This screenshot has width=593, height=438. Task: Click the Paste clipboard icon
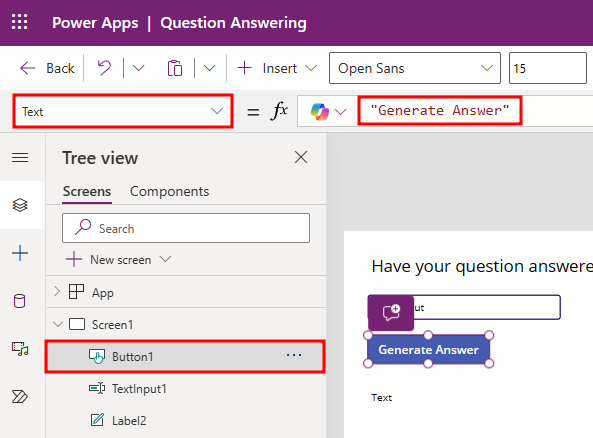click(x=175, y=68)
